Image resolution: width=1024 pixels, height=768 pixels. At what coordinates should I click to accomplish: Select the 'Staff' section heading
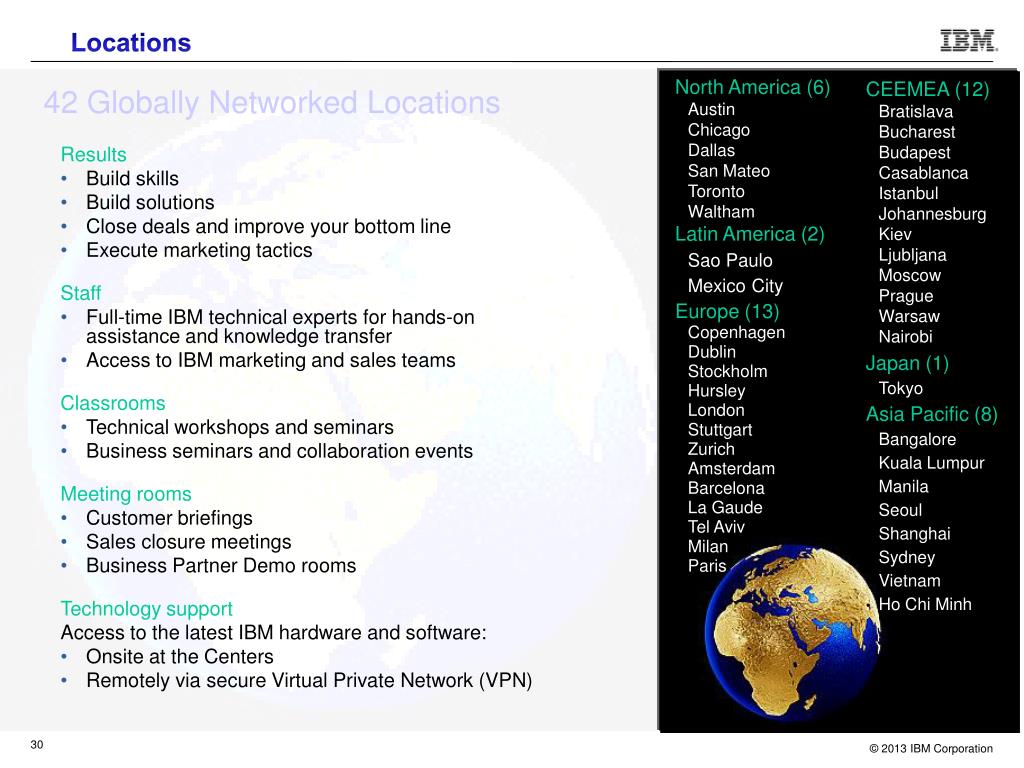click(x=81, y=293)
